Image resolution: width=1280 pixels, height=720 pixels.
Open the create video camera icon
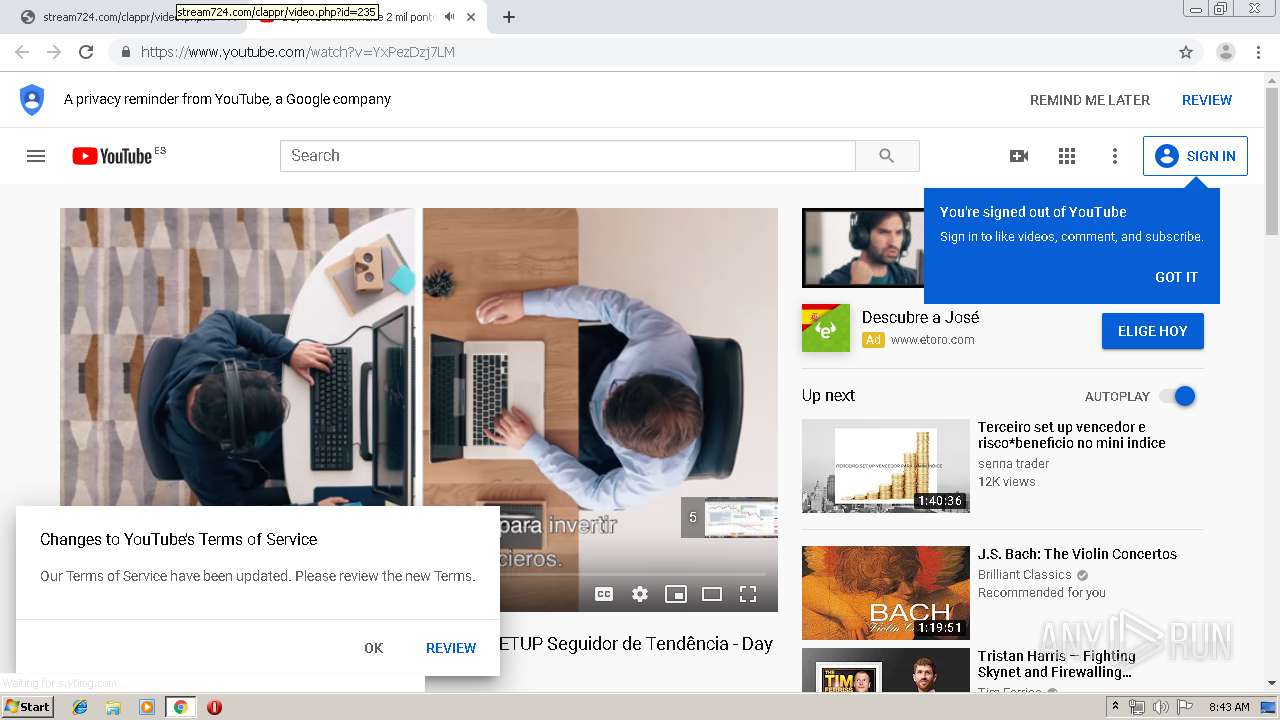point(1019,156)
